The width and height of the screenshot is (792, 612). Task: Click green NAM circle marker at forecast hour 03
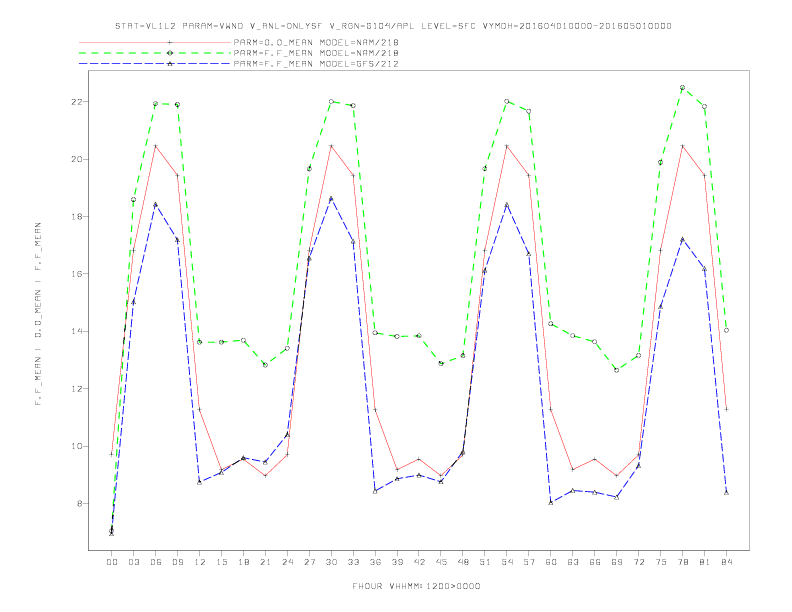(133, 199)
